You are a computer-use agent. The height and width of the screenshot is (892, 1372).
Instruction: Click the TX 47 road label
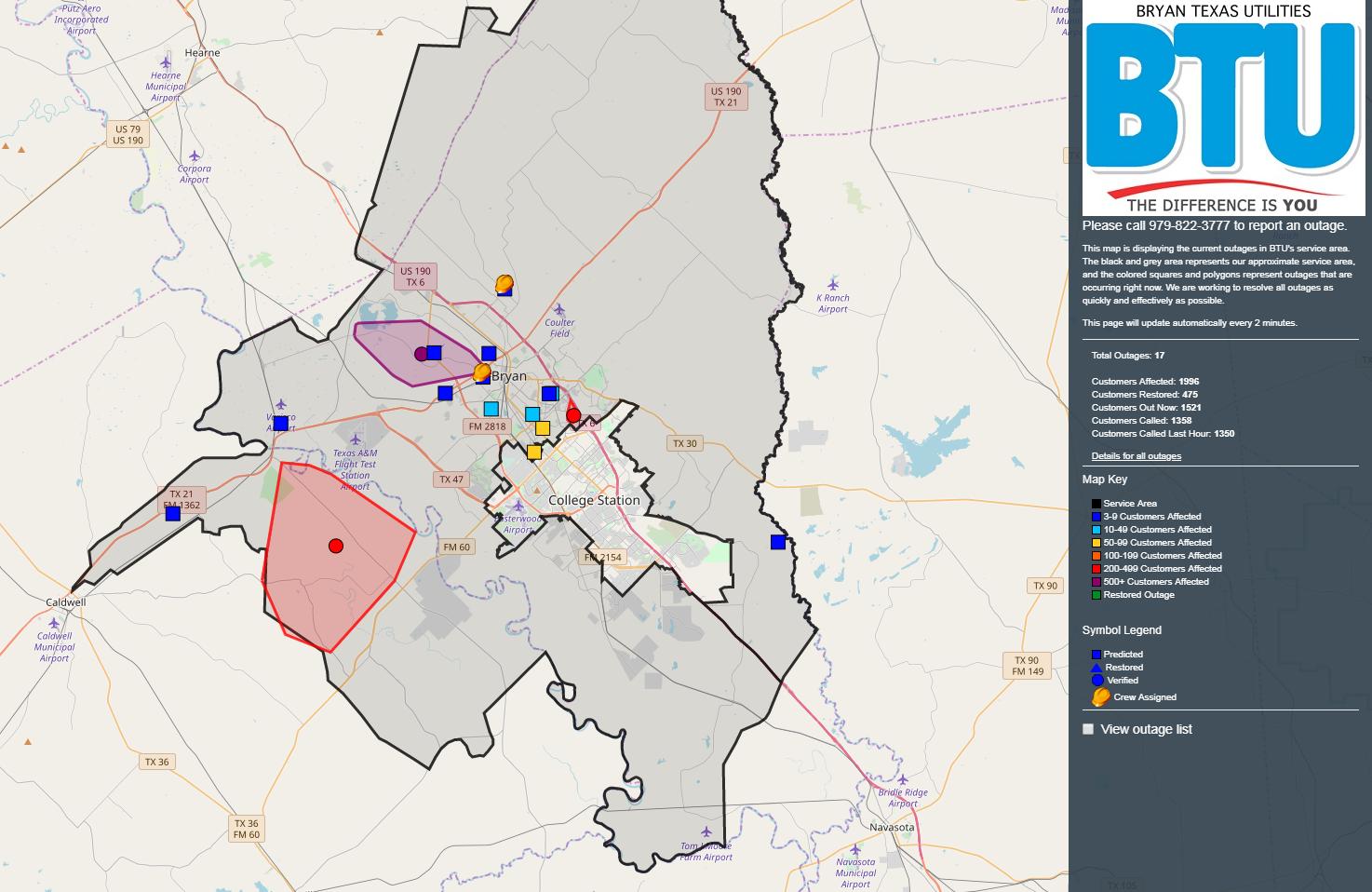(x=451, y=480)
